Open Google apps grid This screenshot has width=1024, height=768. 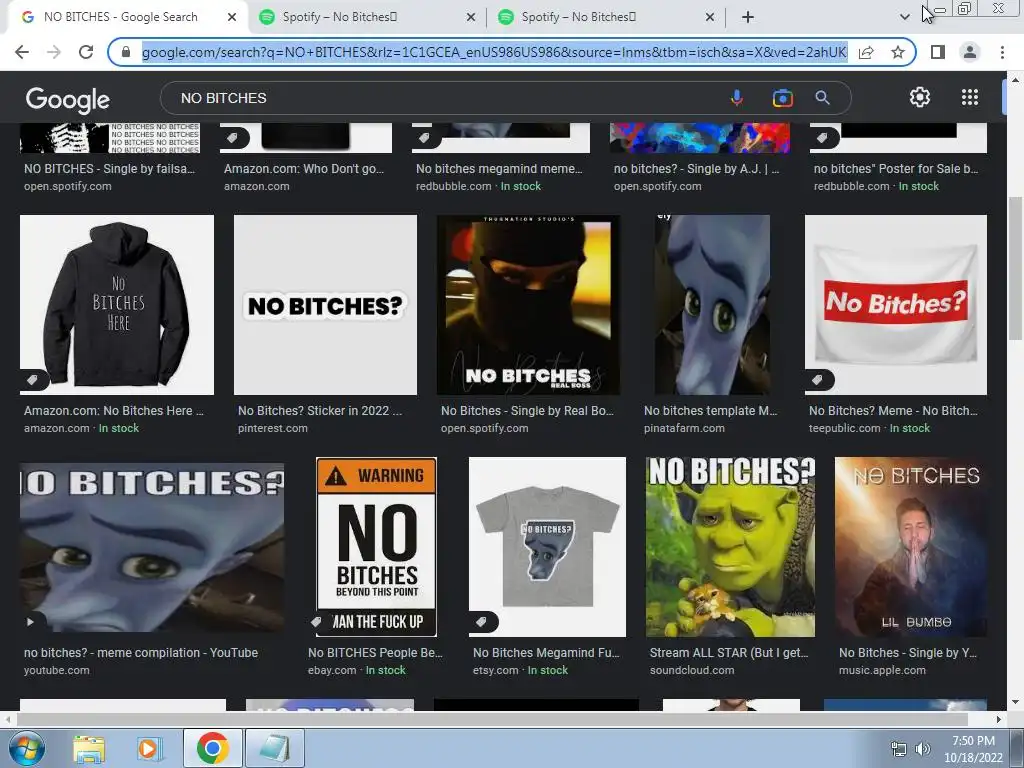(970, 97)
